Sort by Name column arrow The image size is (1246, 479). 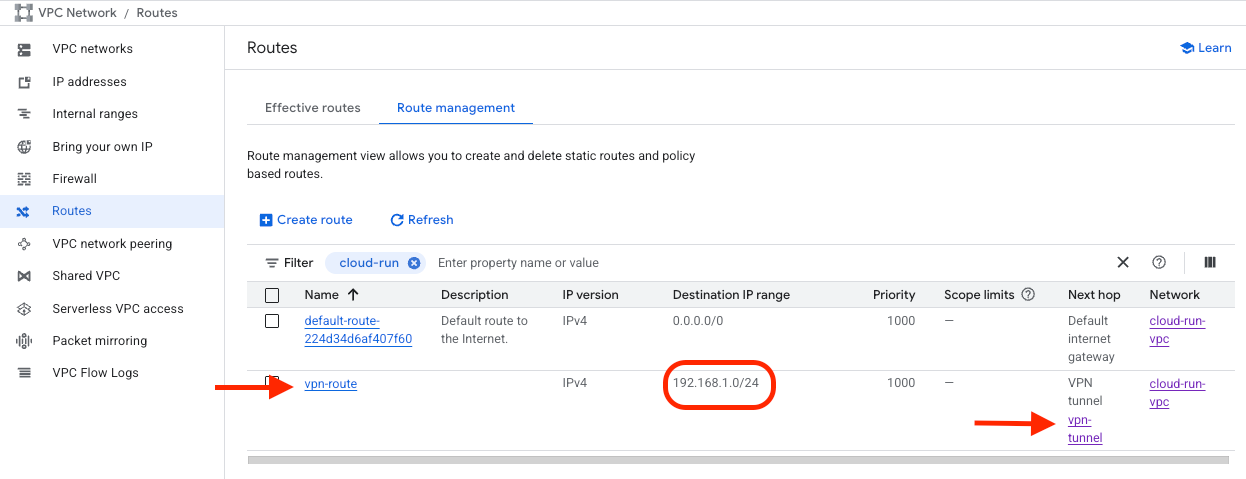[x=353, y=295]
